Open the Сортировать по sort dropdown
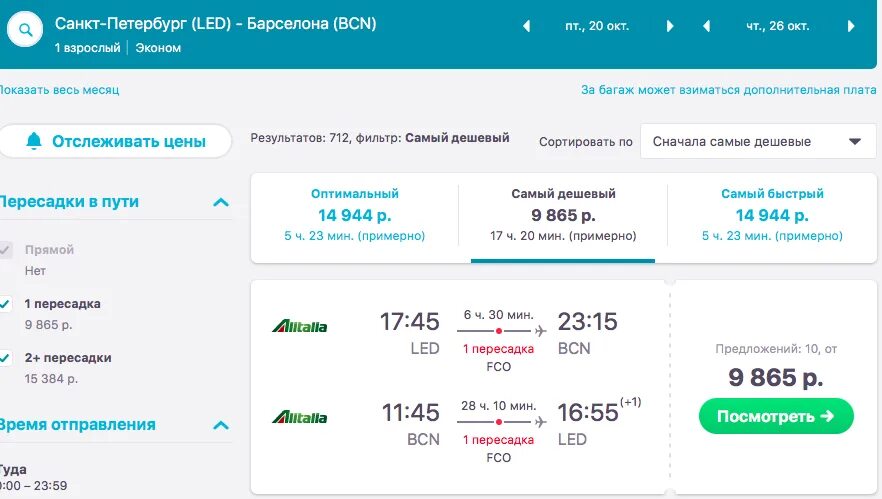The width and height of the screenshot is (882, 499). tap(757, 141)
